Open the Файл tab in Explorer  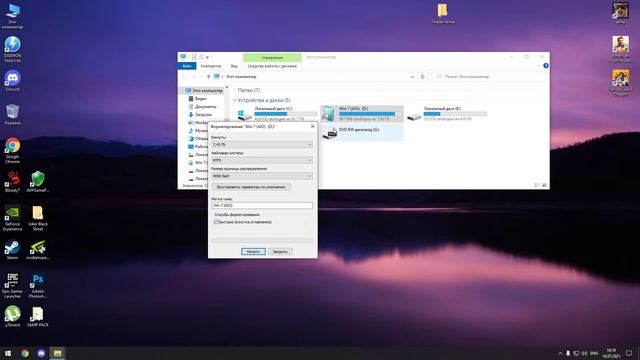coord(187,66)
